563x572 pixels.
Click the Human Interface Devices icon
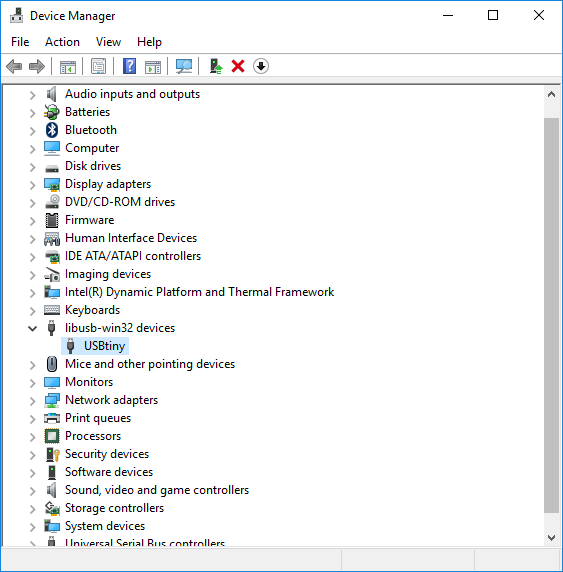[52, 238]
